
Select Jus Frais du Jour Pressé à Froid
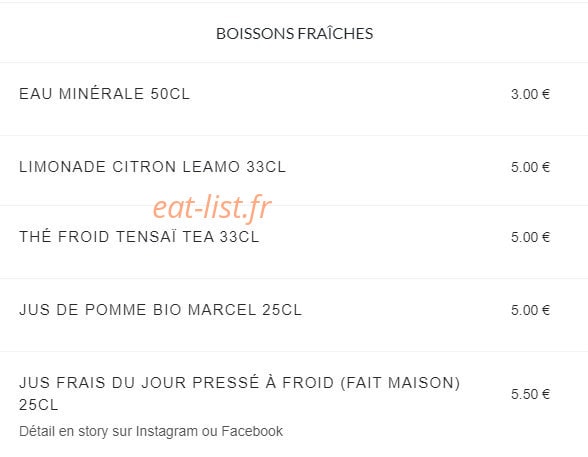(239, 394)
